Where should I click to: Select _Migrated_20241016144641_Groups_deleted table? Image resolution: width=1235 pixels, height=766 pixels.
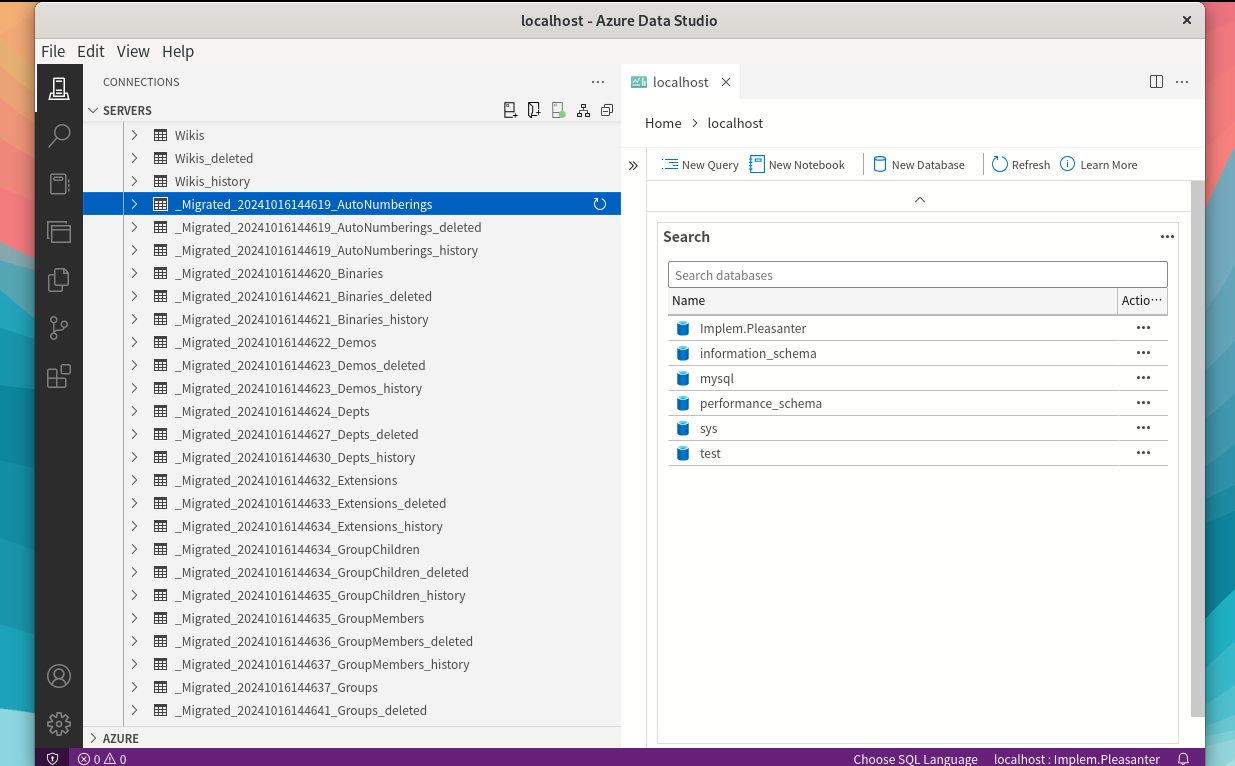[301, 710]
